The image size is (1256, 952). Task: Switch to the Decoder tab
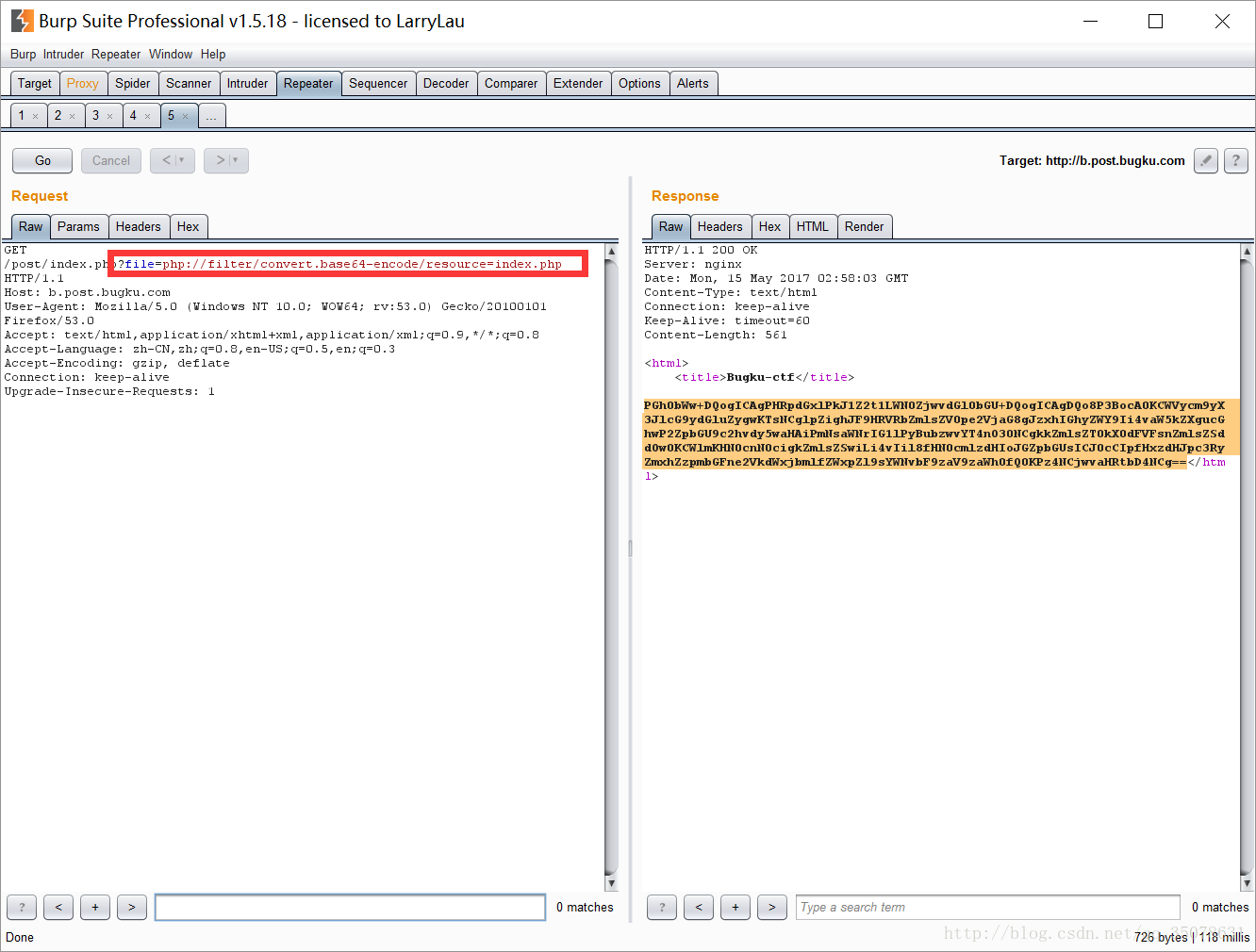[446, 83]
